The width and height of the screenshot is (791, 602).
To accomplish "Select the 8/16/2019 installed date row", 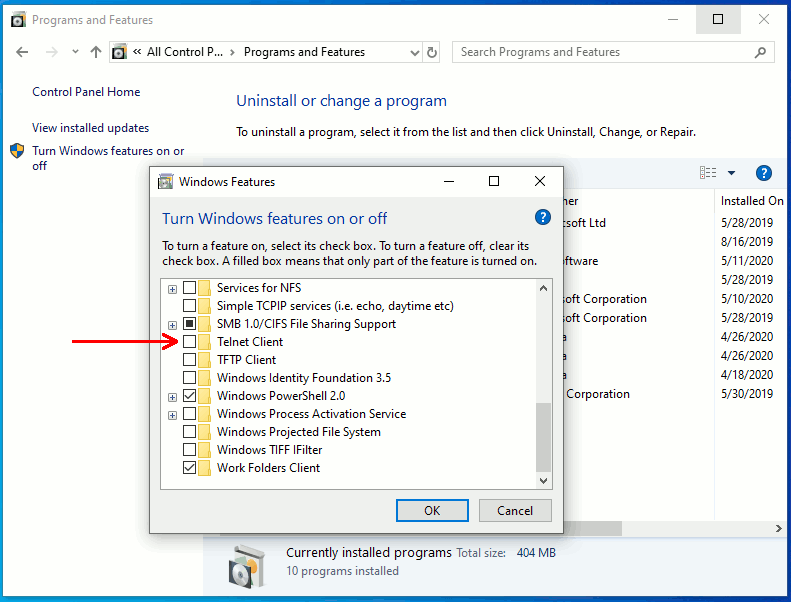I will pos(747,242).
